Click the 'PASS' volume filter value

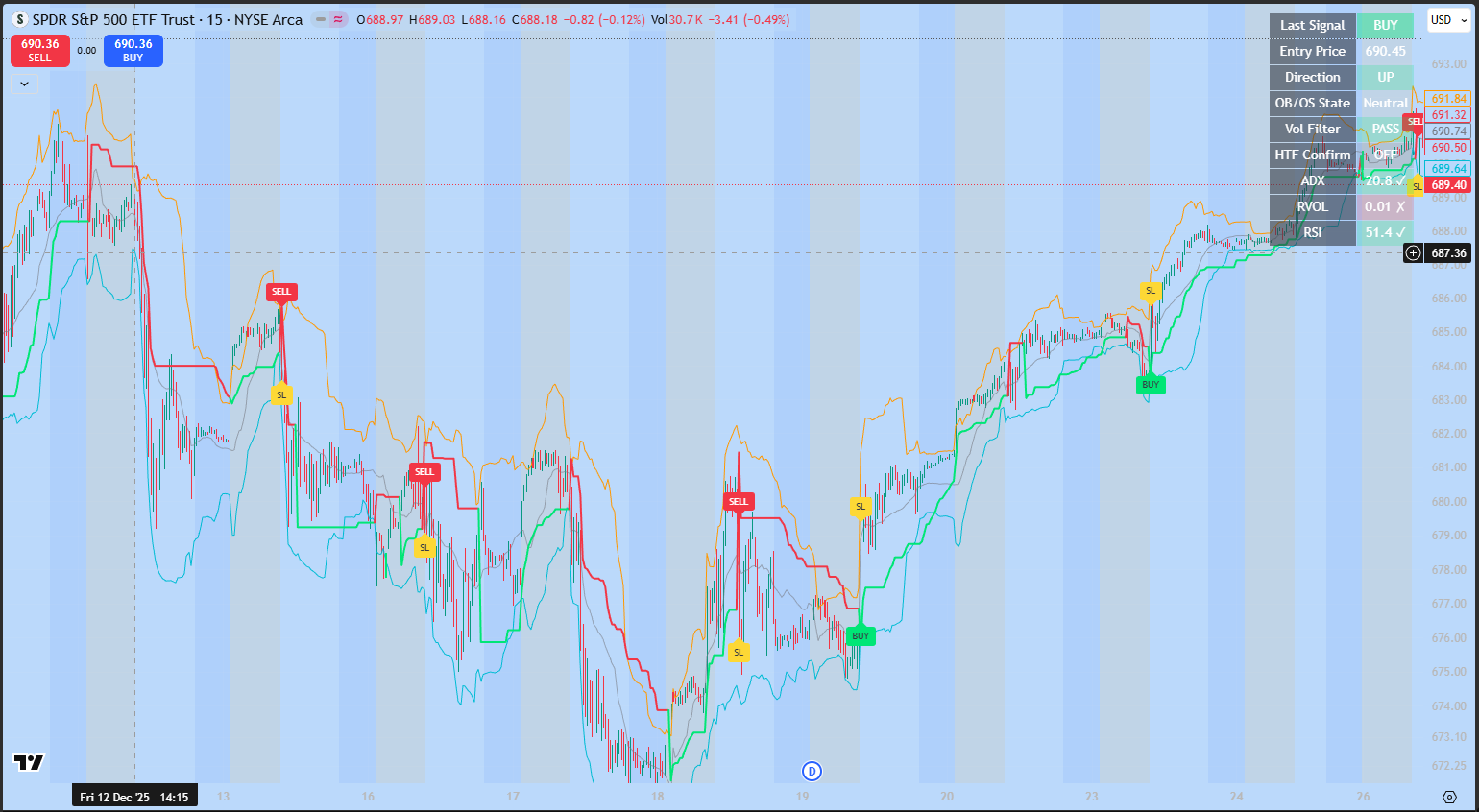(1385, 130)
